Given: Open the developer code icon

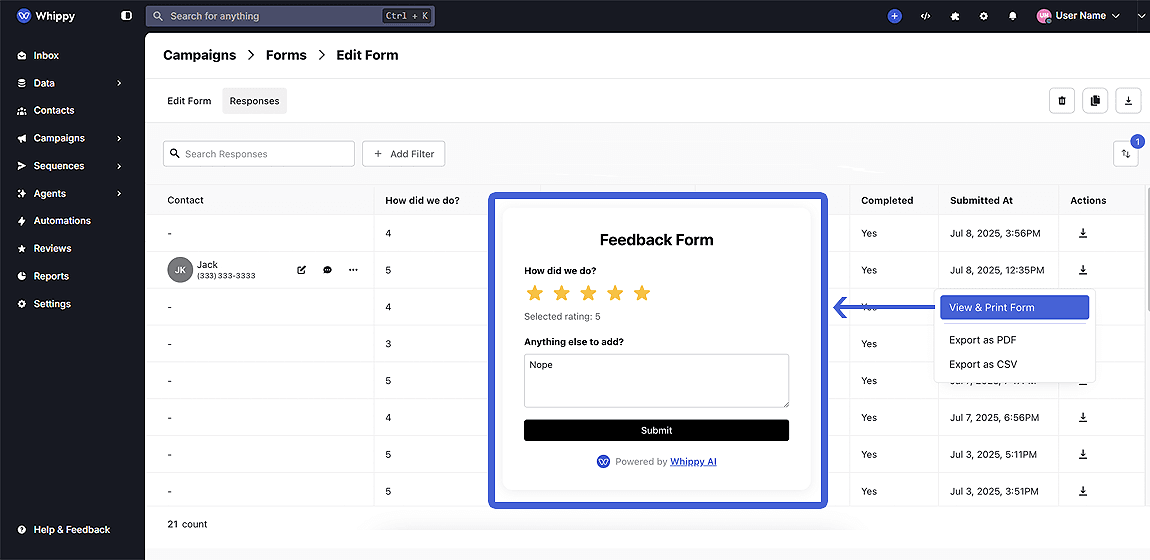Looking at the screenshot, I should point(926,15).
